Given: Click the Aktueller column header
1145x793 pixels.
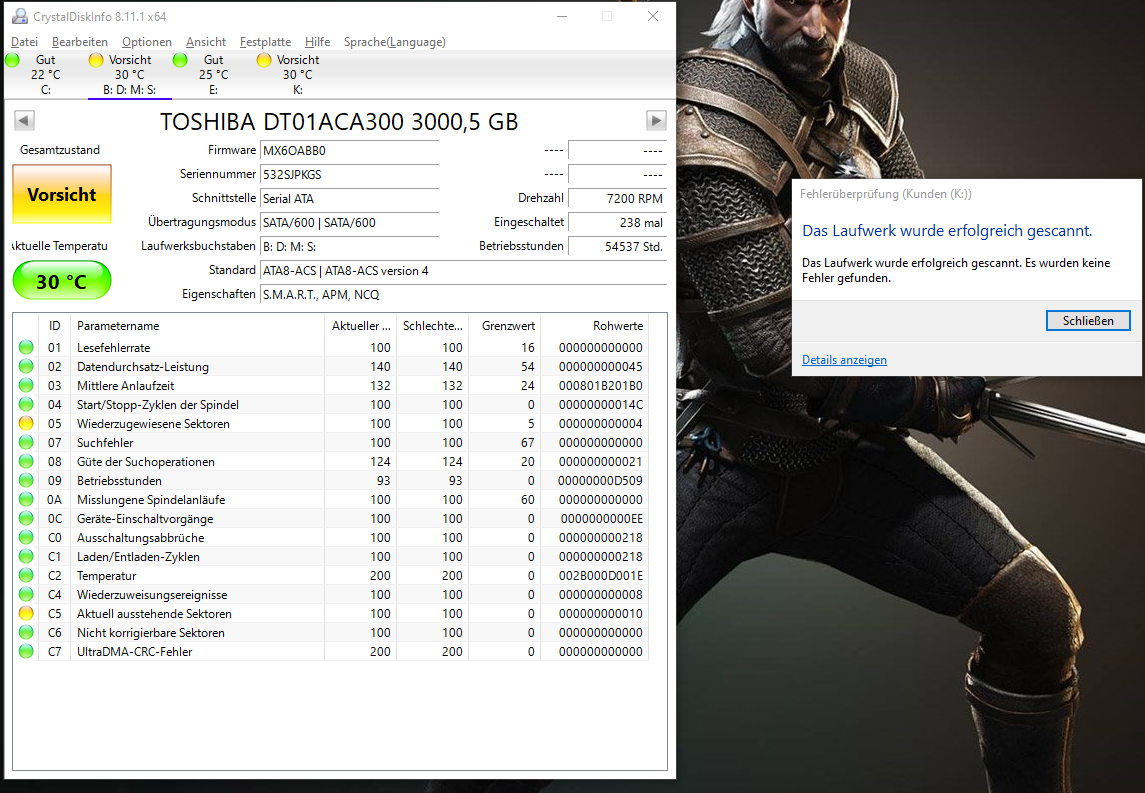Looking at the screenshot, I should 360,326.
